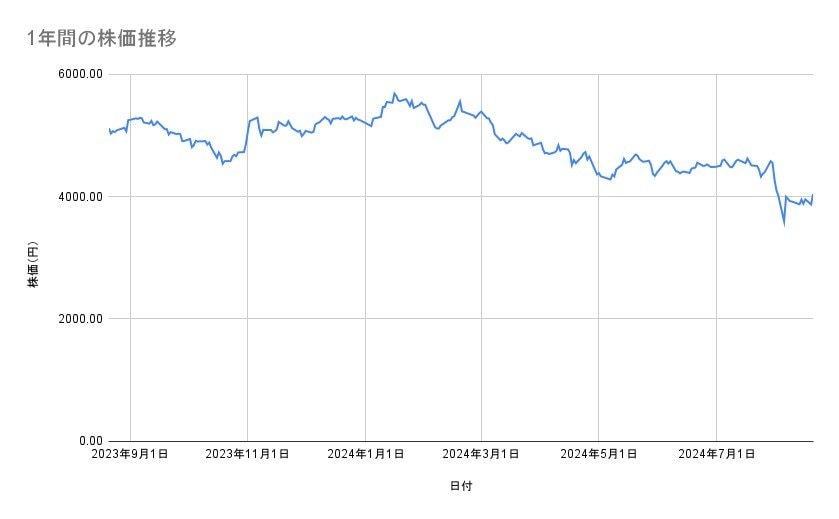Click the line's highest peak in January 2024
The image size is (839, 519).
[x=394, y=93]
